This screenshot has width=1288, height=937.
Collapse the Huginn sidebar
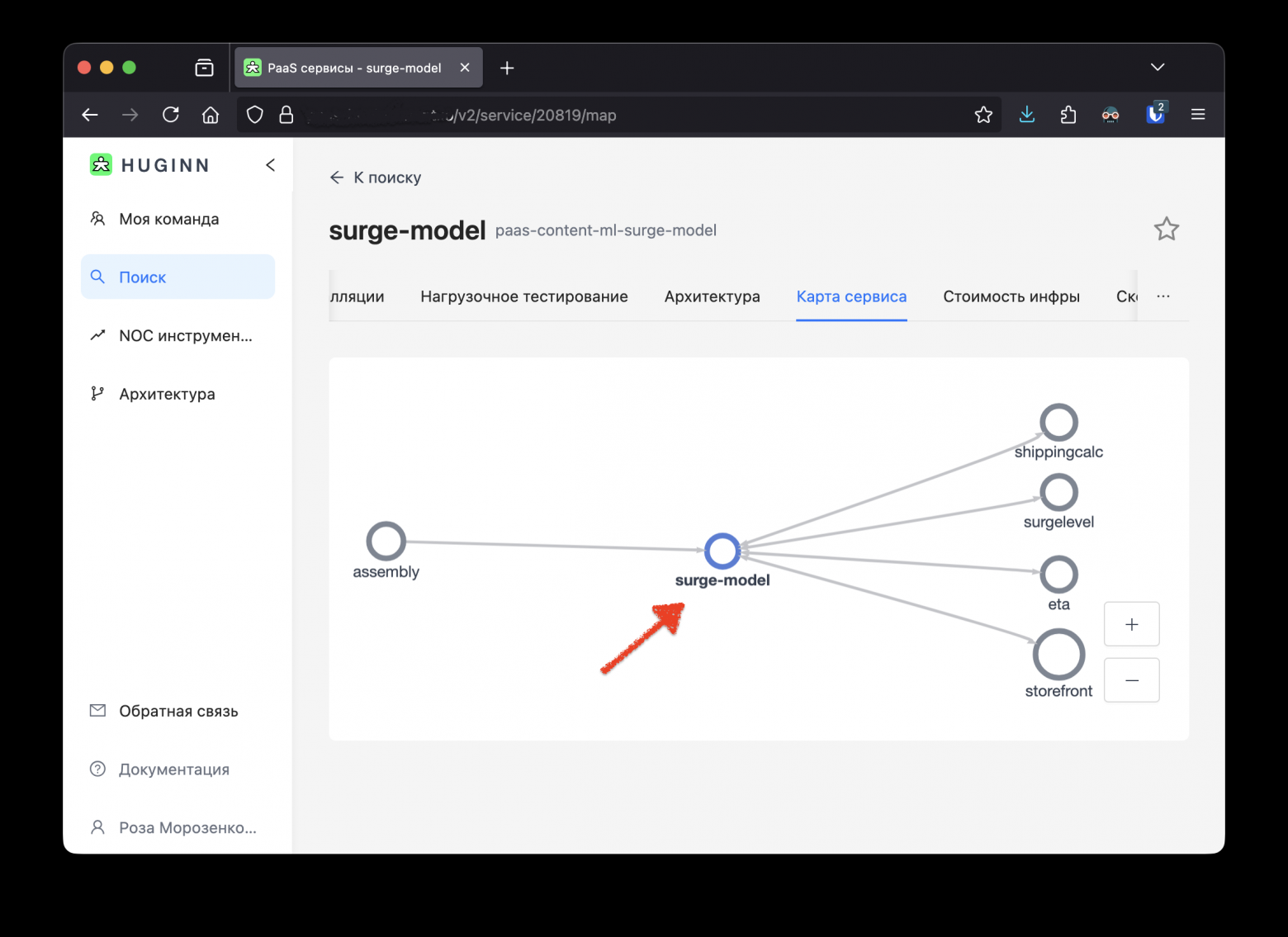pyautogui.click(x=270, y=165)
